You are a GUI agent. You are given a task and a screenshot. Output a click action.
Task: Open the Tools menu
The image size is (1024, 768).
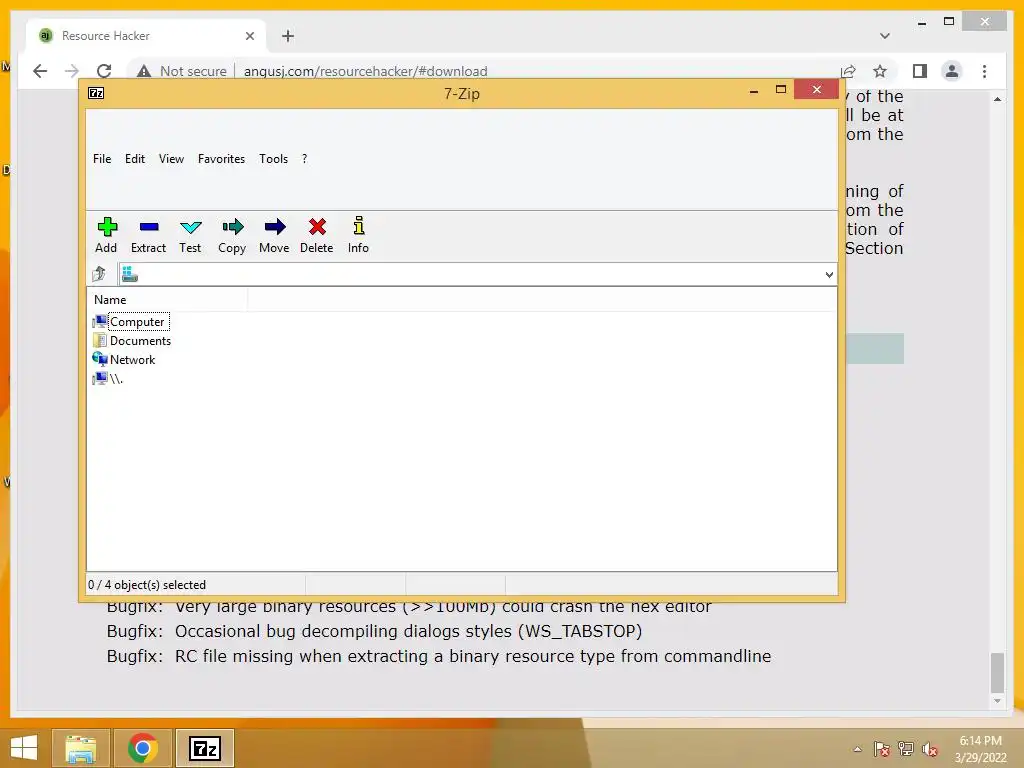click(274, 159)
